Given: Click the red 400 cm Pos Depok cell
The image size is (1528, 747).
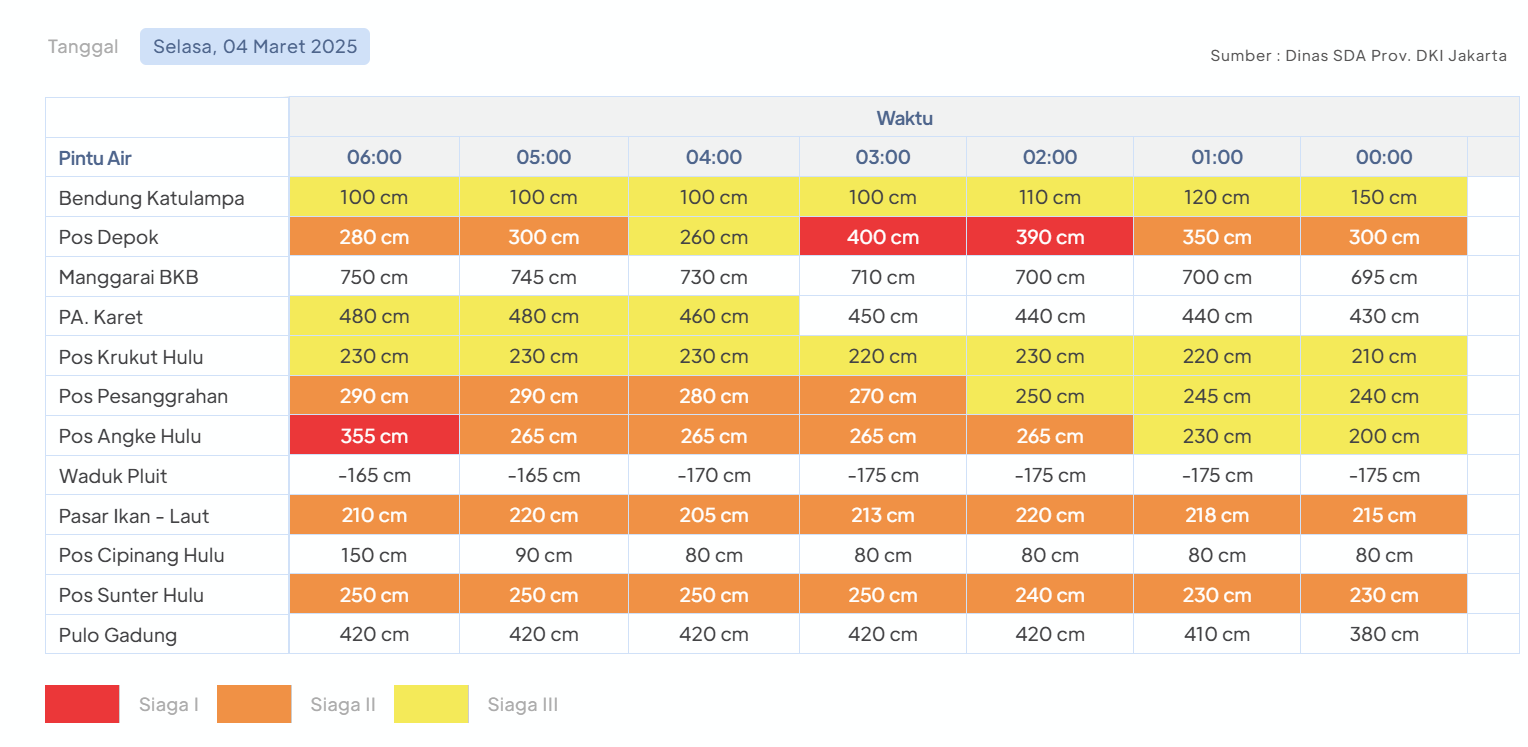Looking at the screenshot, I should (x=882, y=237).
